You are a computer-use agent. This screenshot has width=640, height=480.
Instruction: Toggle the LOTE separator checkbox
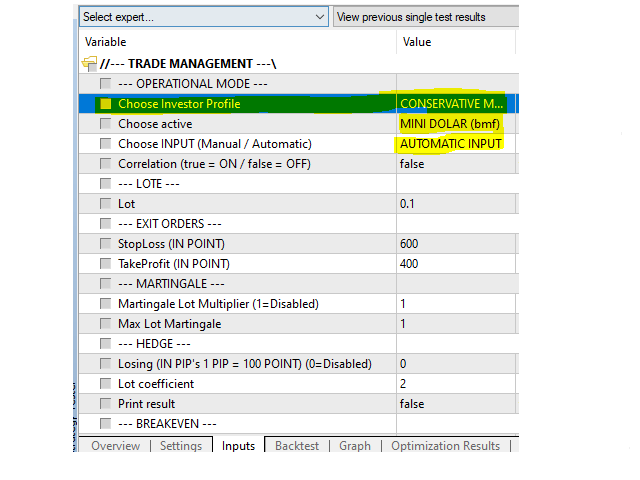tap(106, 184)
